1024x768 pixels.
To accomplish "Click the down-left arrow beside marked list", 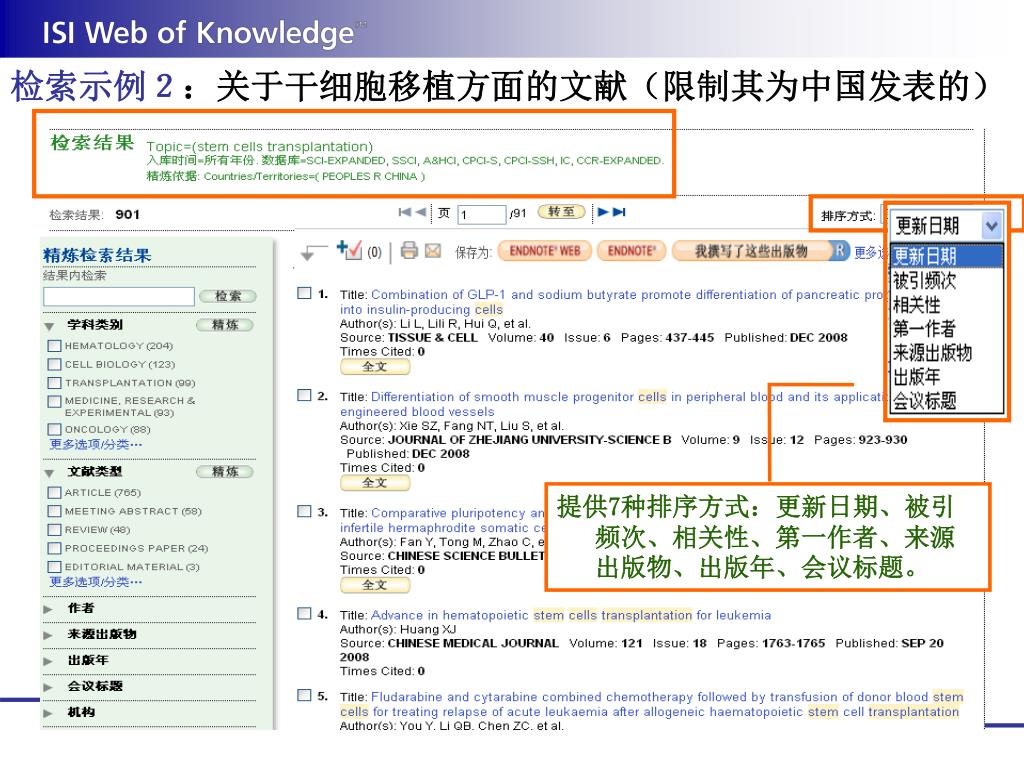I will (x=313, y=252).
